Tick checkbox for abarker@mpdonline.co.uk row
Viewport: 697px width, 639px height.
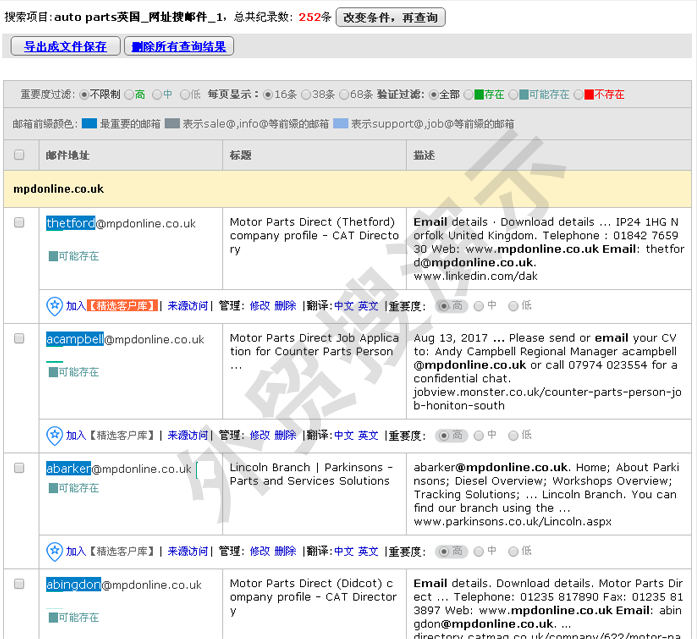click(19, 468)
